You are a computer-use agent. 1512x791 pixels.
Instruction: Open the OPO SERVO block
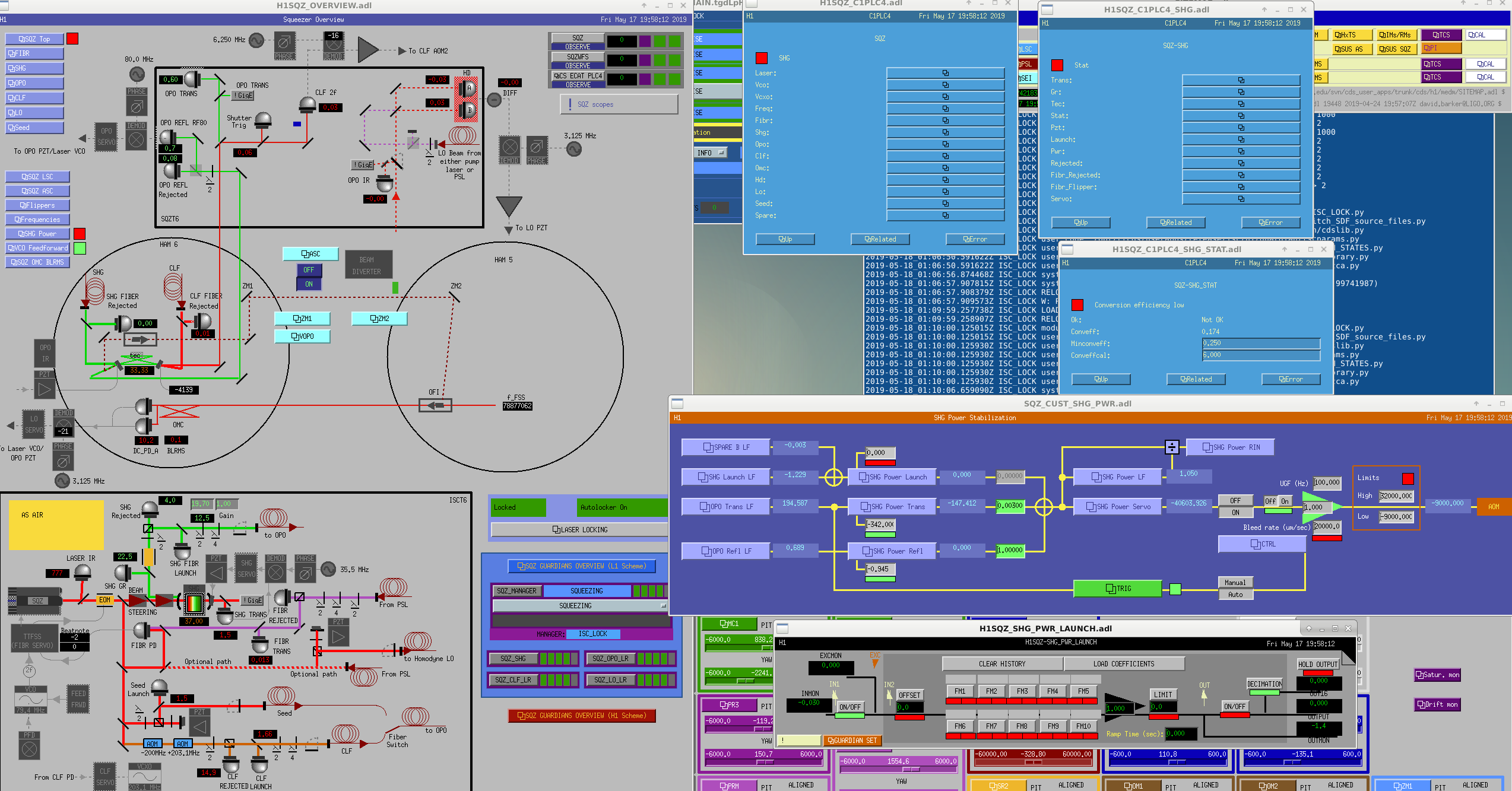pos(106,136)
